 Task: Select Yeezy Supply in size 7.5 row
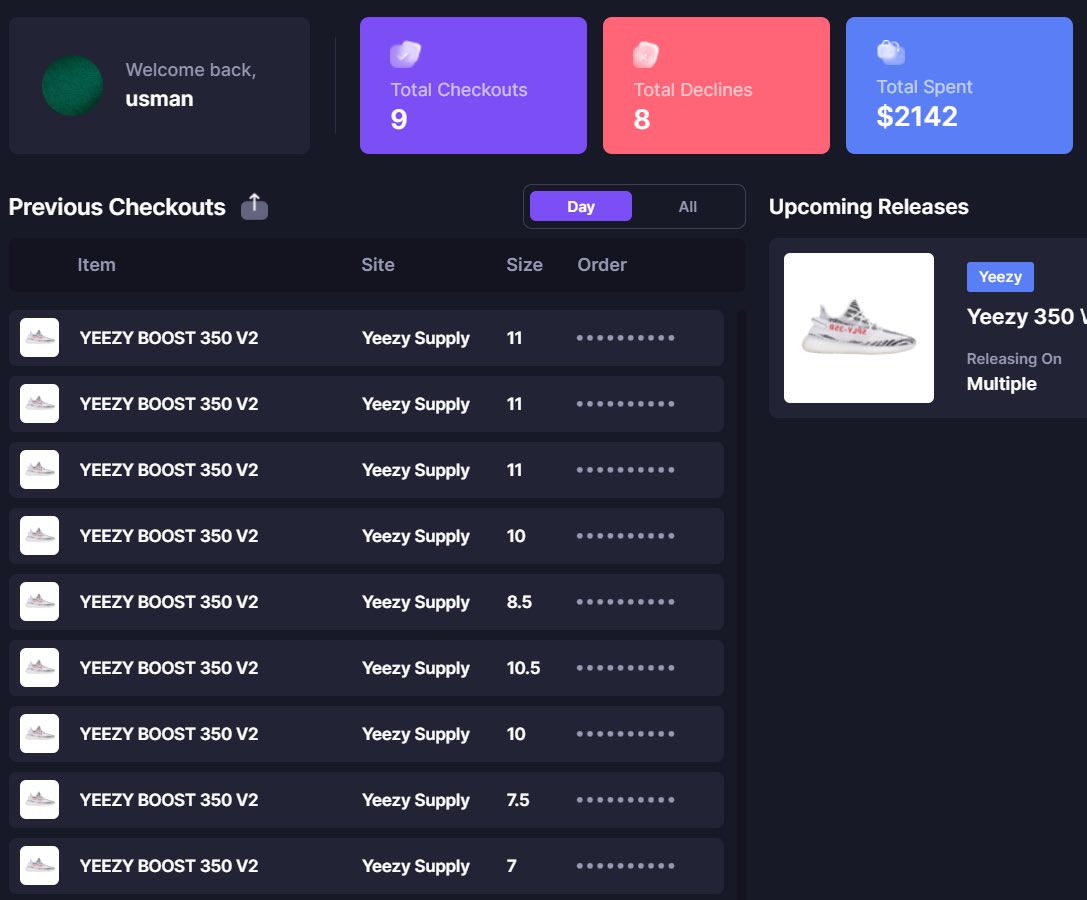(415, 800)
